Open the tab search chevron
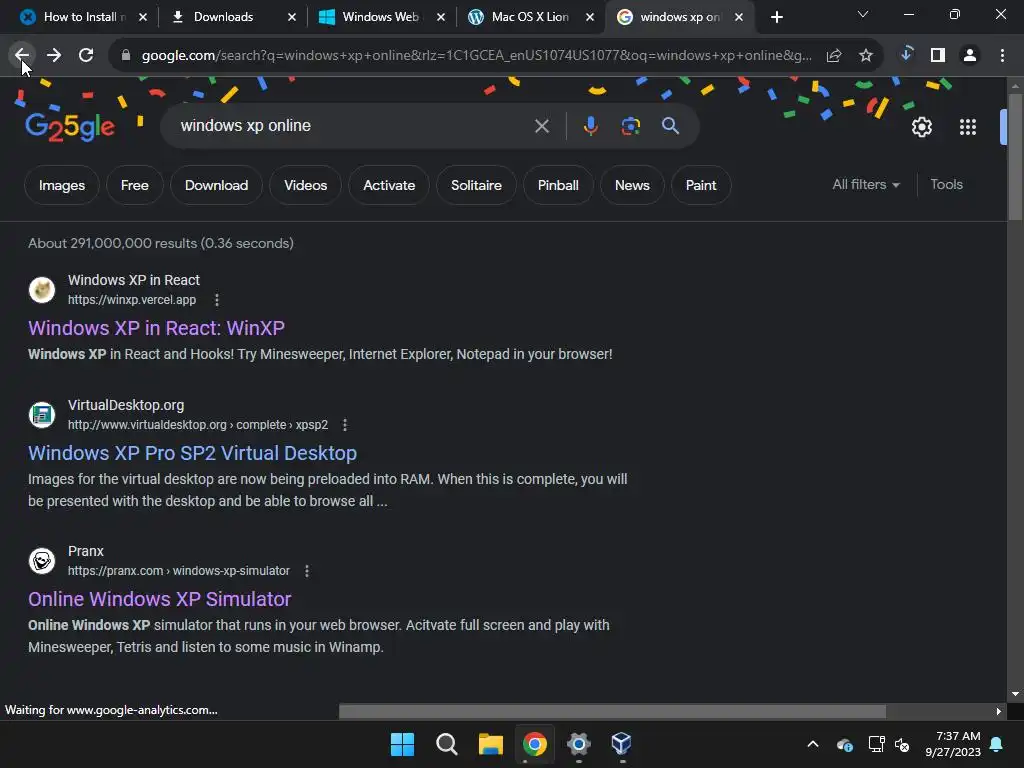Viewport: 1024px width, 768px height. pyautogui.click(x=863, y=14)
